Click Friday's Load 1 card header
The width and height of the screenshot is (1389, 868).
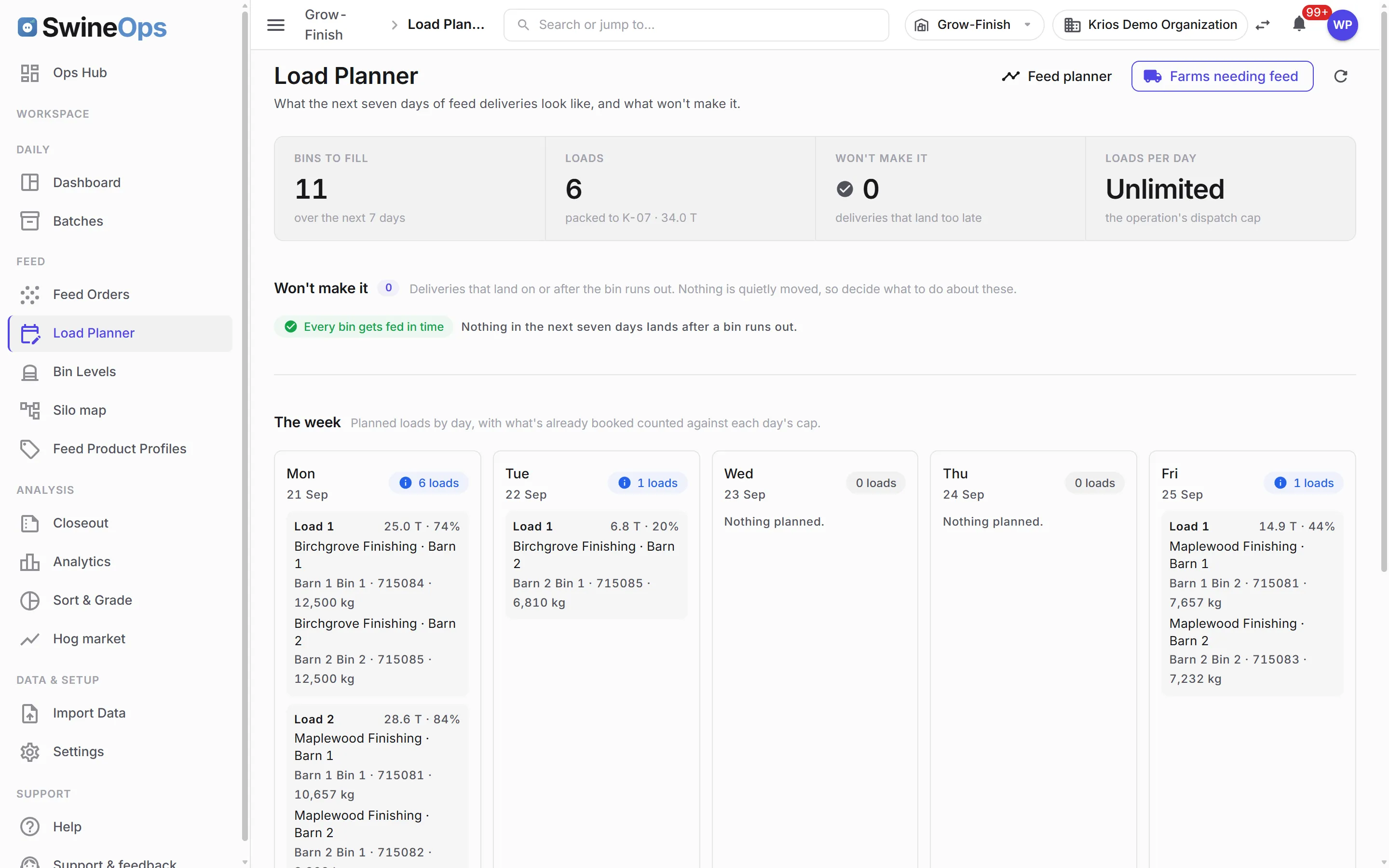pos(1252,527)
